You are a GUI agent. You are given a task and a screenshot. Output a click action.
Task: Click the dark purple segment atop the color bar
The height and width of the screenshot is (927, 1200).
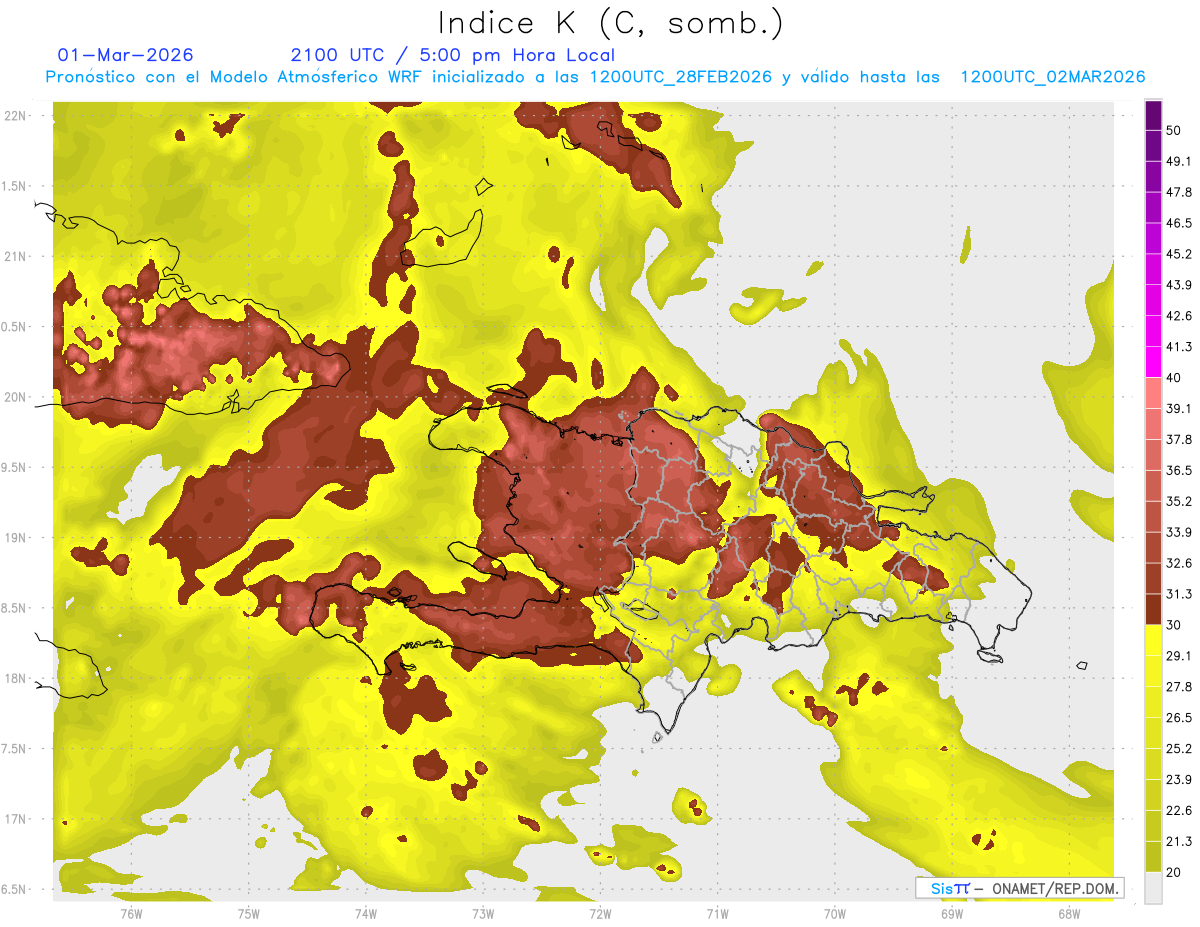(x=1154, y=115)
